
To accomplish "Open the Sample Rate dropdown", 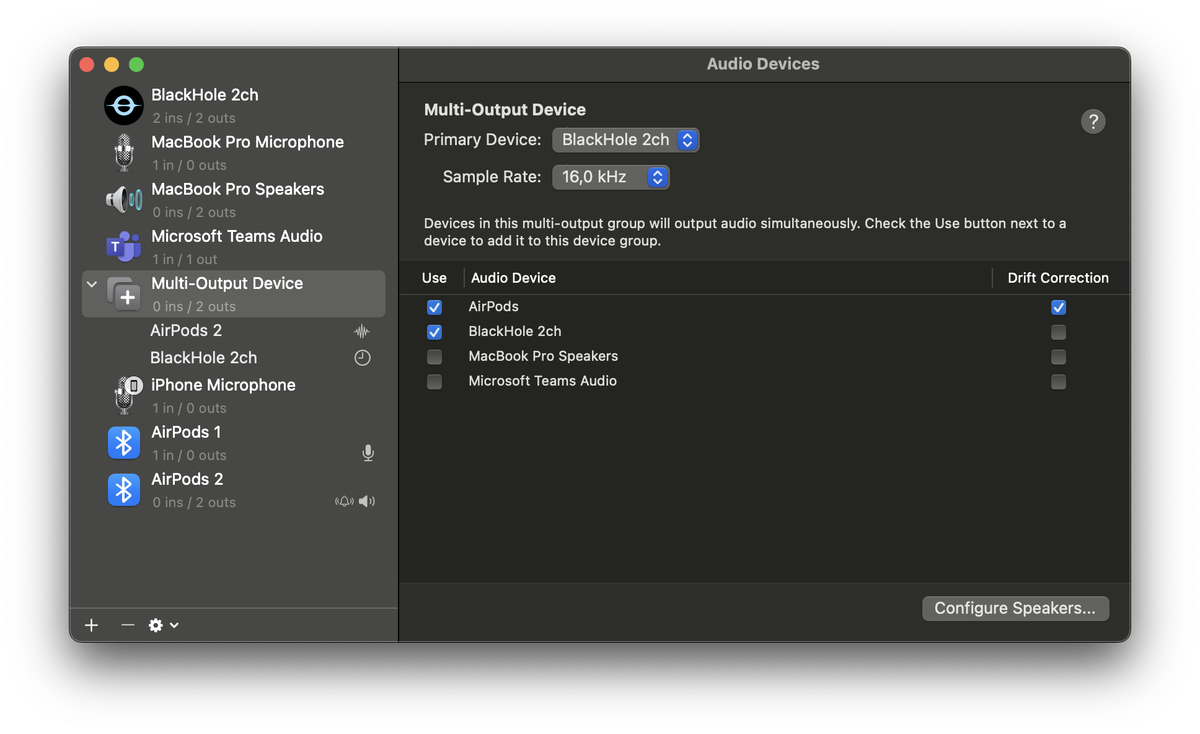I will (611, 177).
